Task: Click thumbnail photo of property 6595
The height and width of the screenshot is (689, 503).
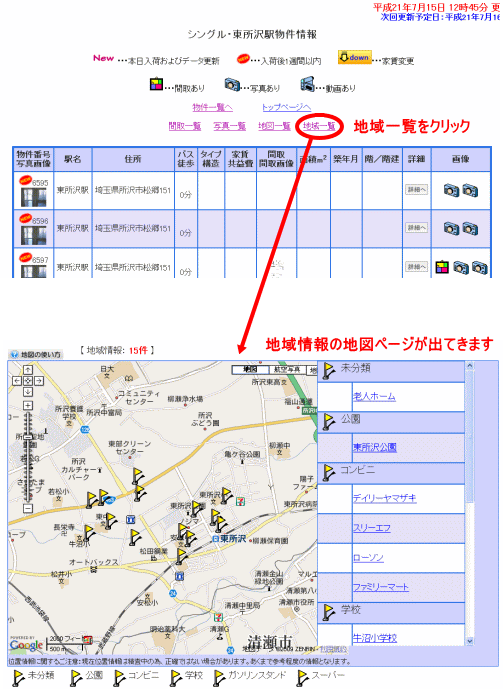Action: [34, 197]
